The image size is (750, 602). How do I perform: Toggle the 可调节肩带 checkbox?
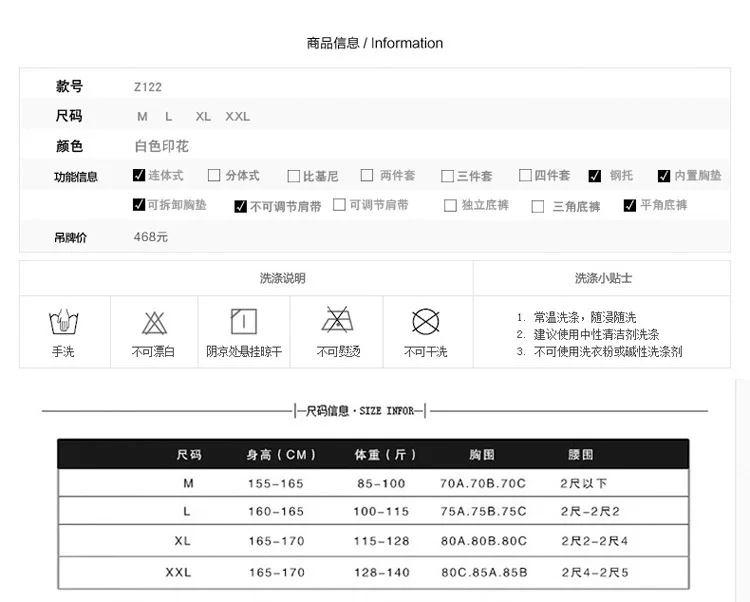coord(339,205)
